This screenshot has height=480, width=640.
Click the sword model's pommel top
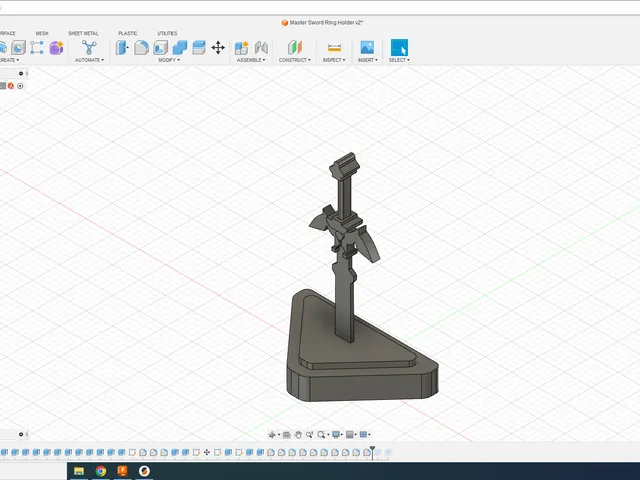[x=345, y=165]
